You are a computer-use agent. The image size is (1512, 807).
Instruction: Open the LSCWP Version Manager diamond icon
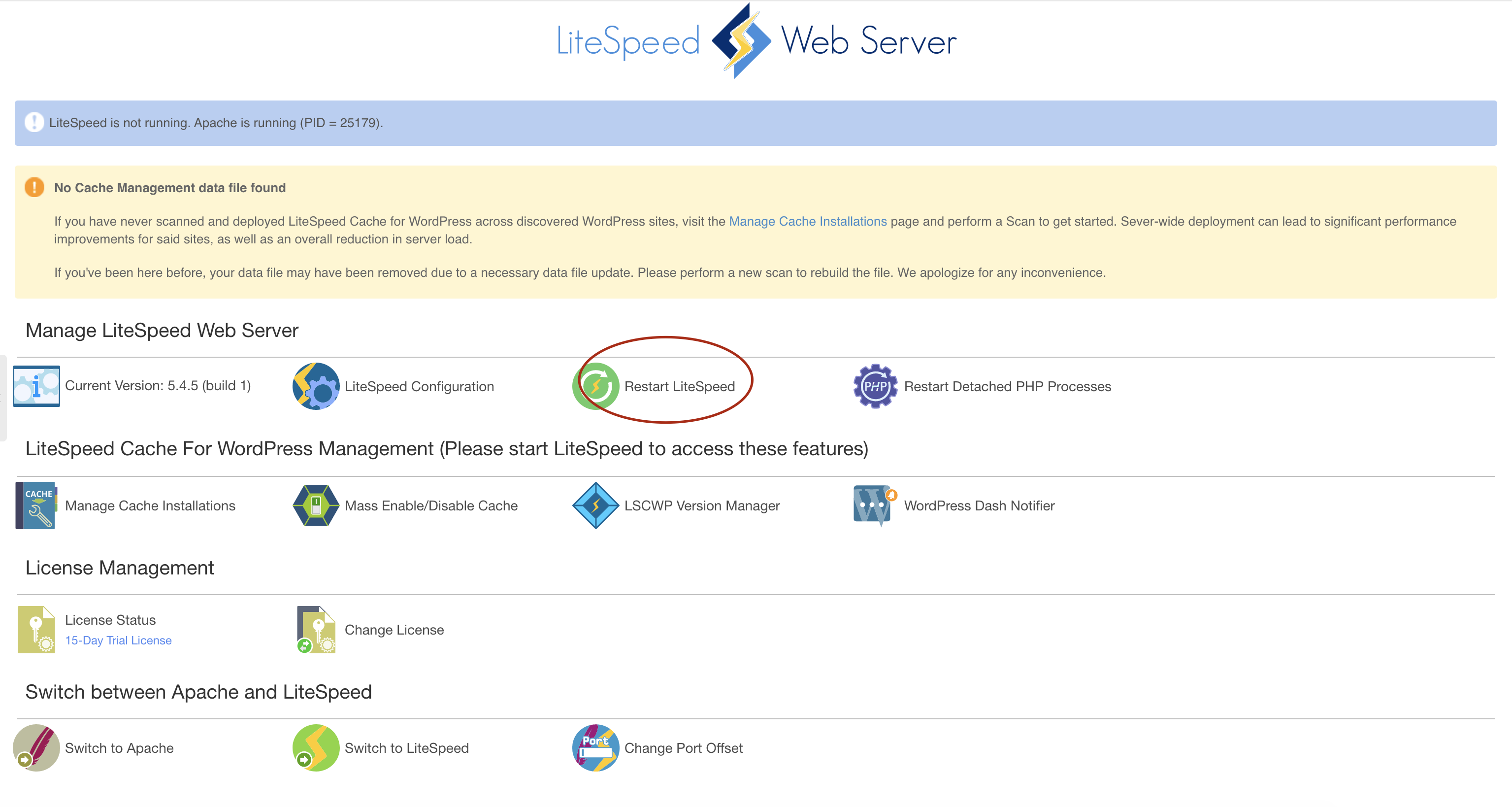tap(595, 505)
